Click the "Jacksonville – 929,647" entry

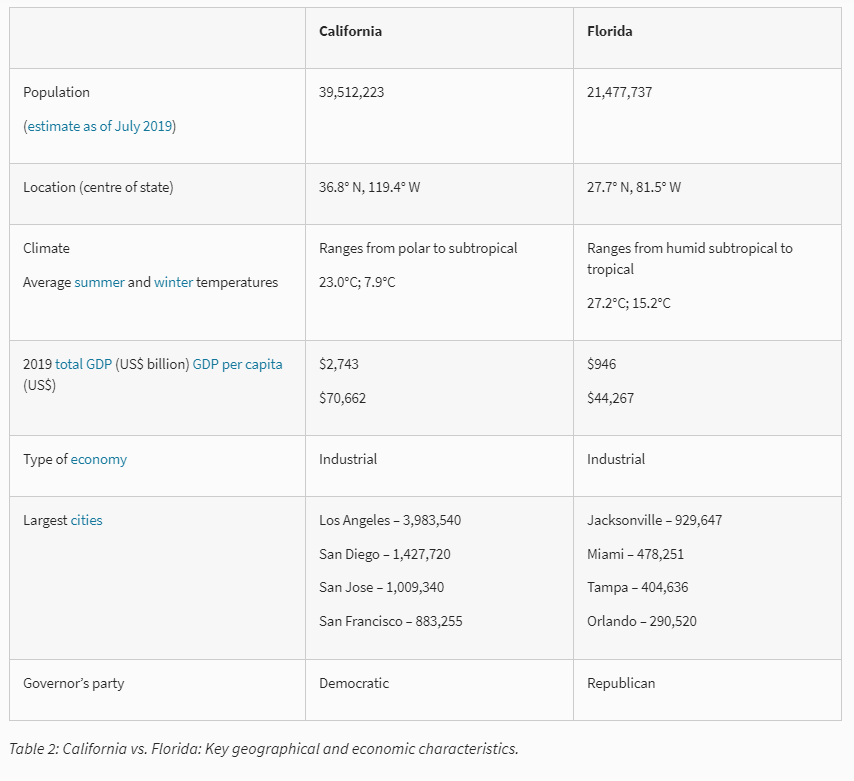click(x=654, y=520)
